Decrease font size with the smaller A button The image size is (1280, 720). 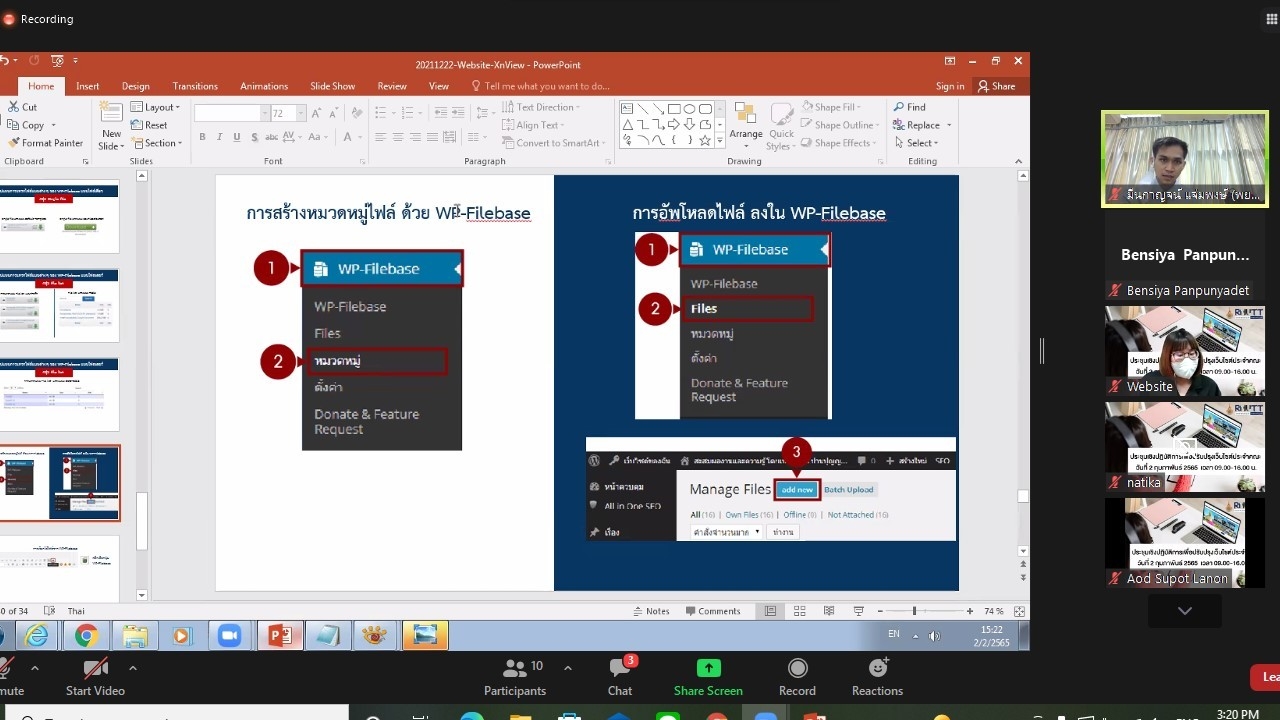tap(332, 114)
